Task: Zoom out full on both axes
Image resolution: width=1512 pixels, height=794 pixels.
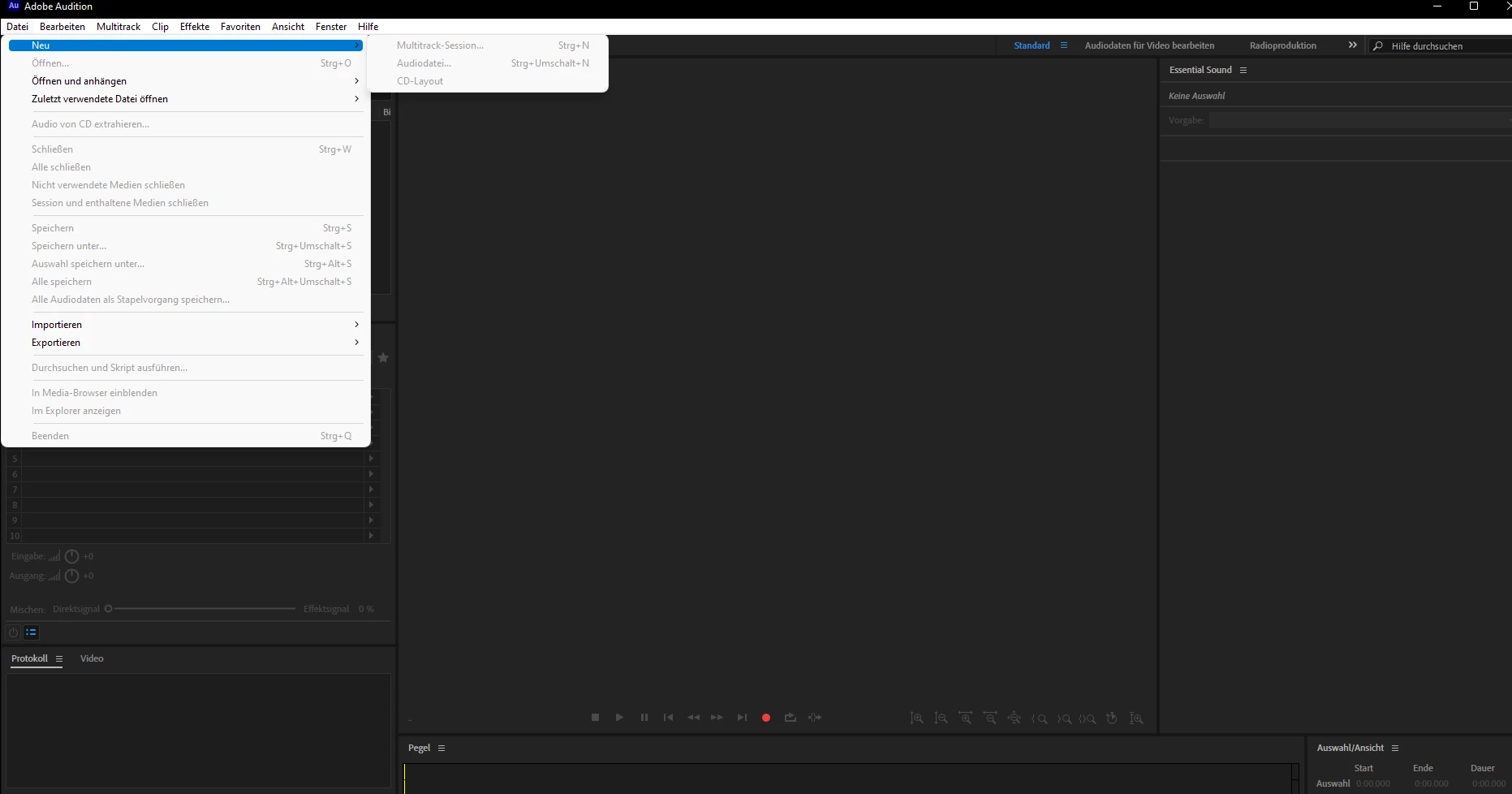Action: click(x=1014, y=718)
